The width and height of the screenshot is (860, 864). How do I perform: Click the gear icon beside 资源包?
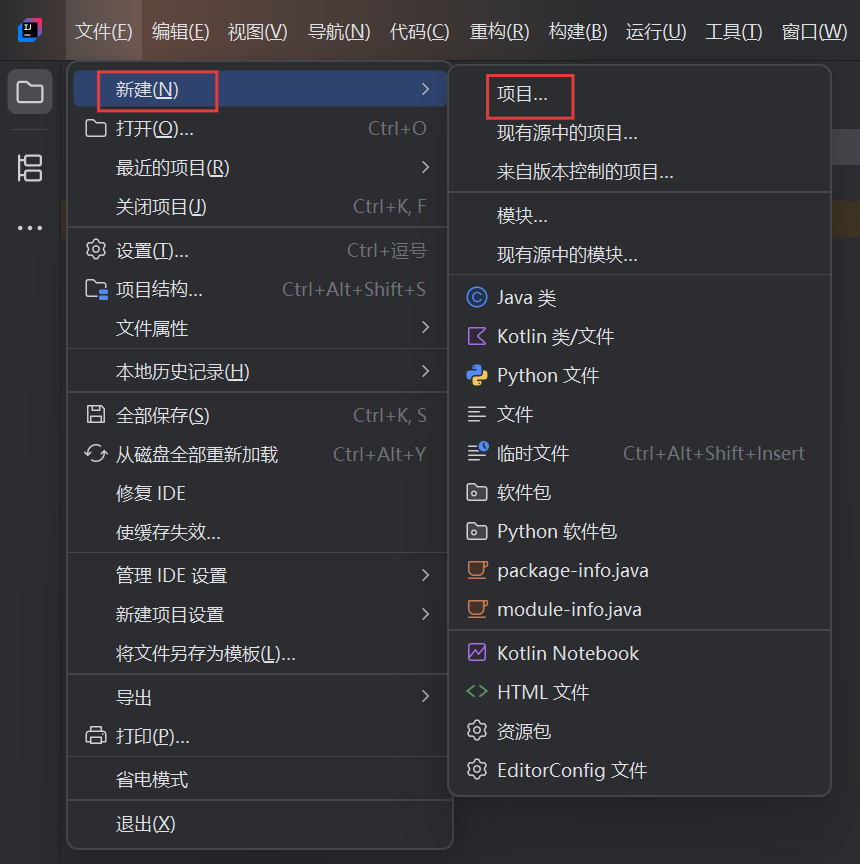[477, 731]
